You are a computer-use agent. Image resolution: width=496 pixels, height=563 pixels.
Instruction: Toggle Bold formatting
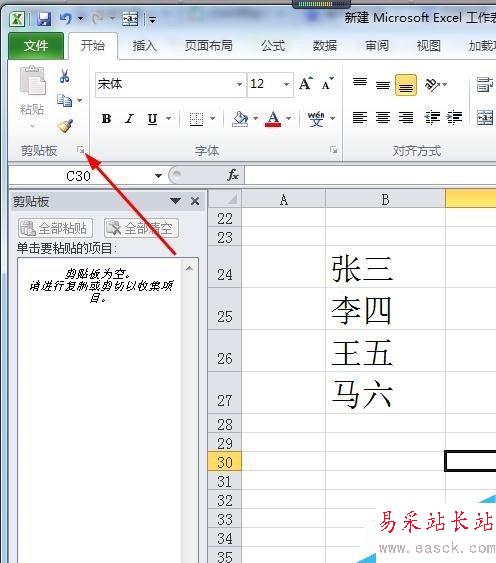[106, 118]
